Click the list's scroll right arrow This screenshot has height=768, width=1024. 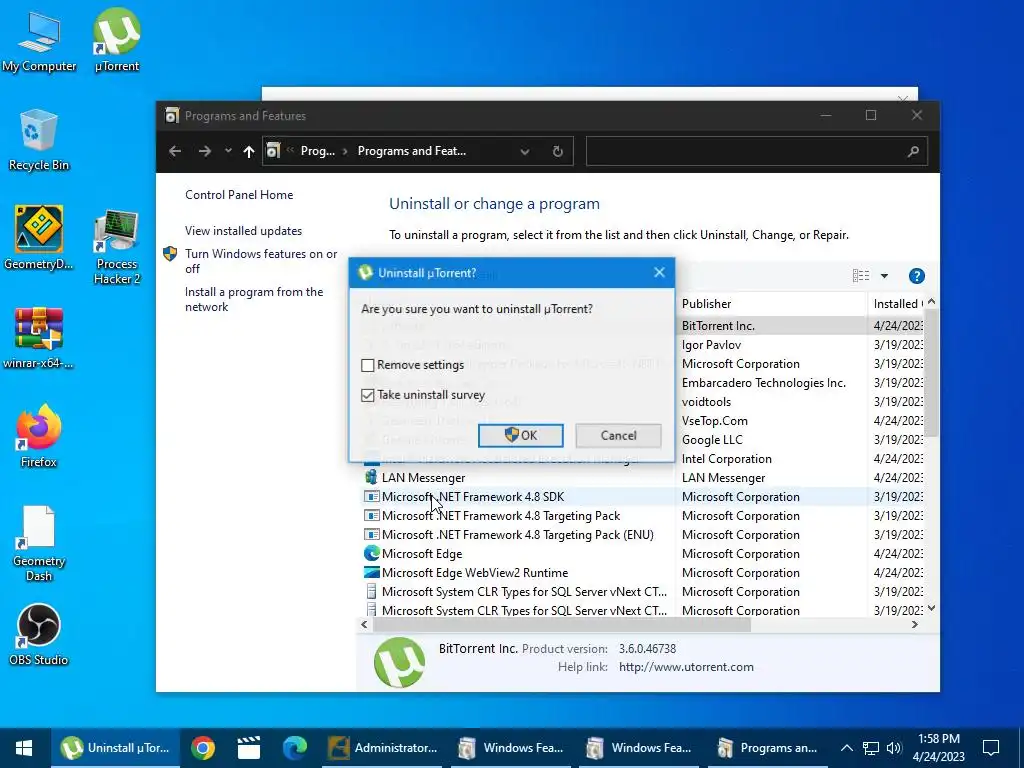pos(915,624)
